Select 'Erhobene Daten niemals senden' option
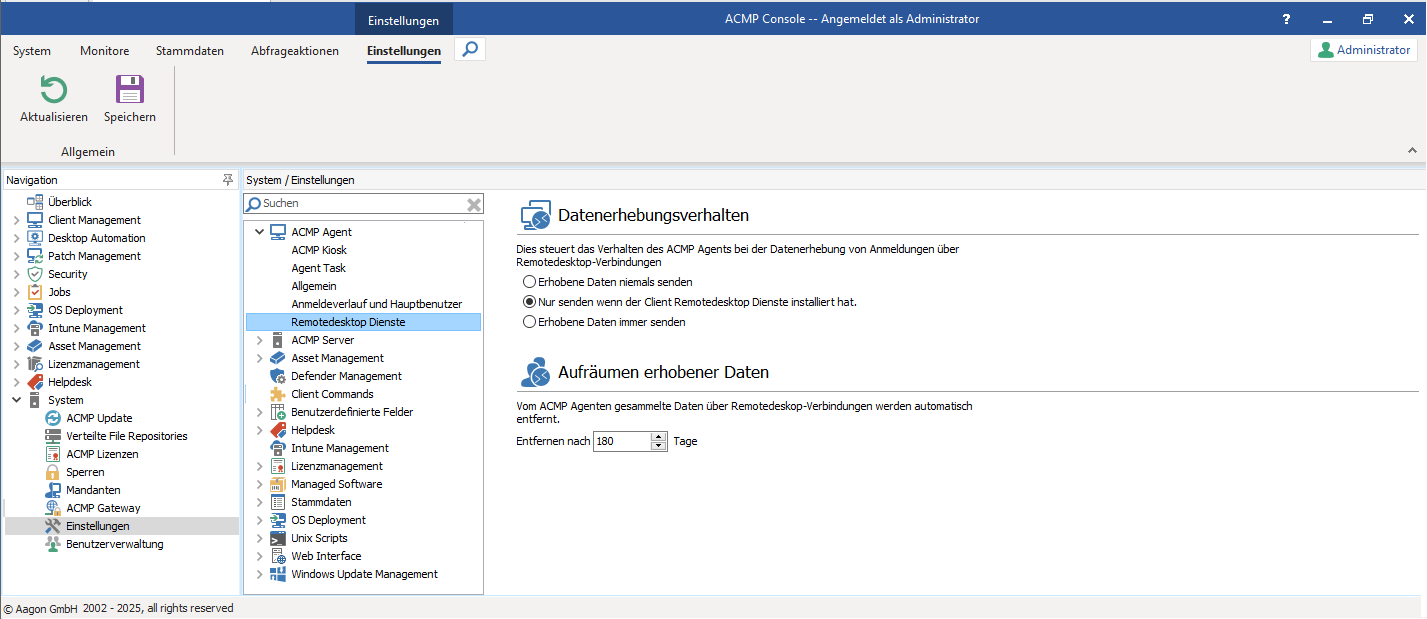Viewport: 1427px width, 619px height. tap(530, 283)
